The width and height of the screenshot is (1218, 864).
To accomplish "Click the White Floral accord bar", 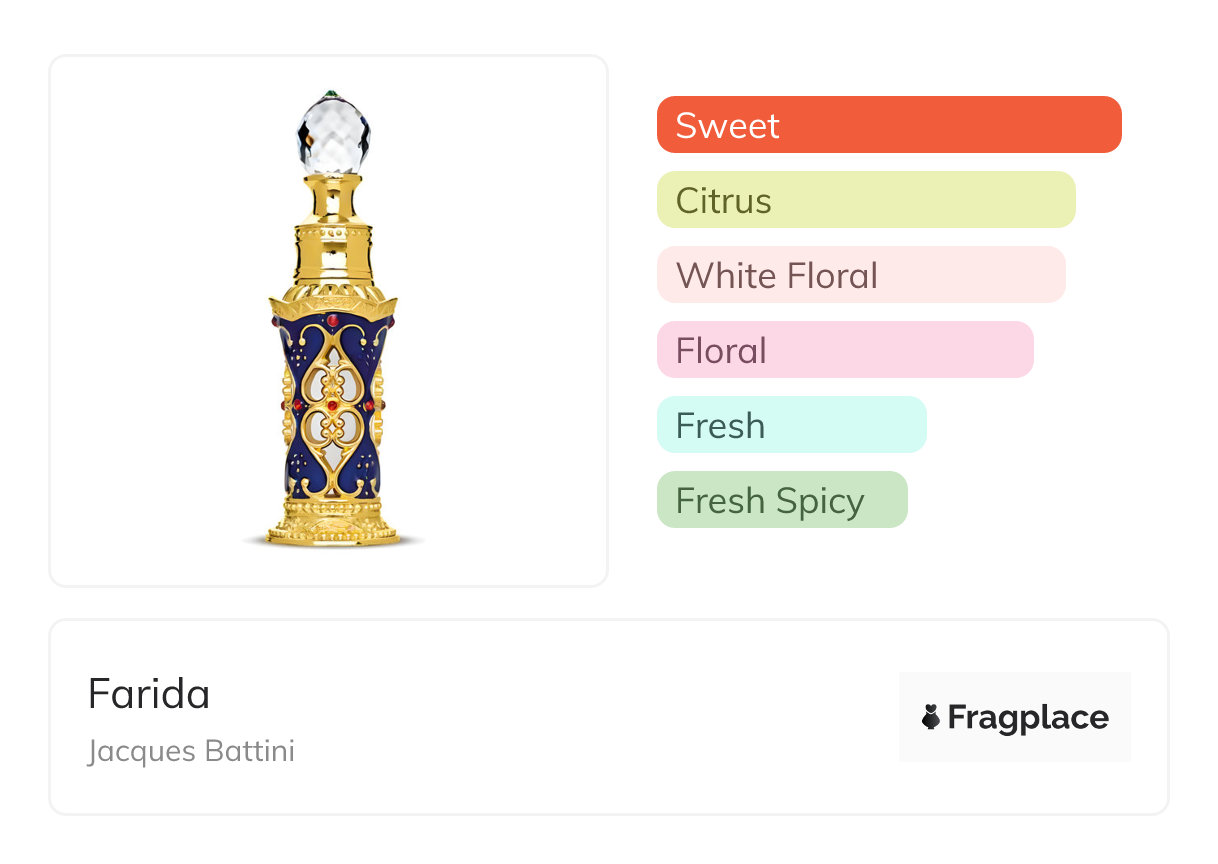I will tap(860, 275).
